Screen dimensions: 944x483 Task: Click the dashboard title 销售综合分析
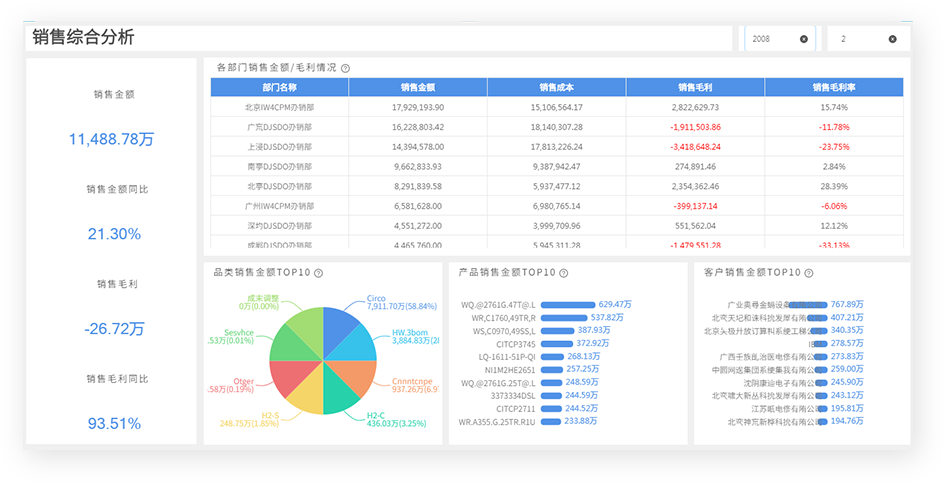click(84, 37)
